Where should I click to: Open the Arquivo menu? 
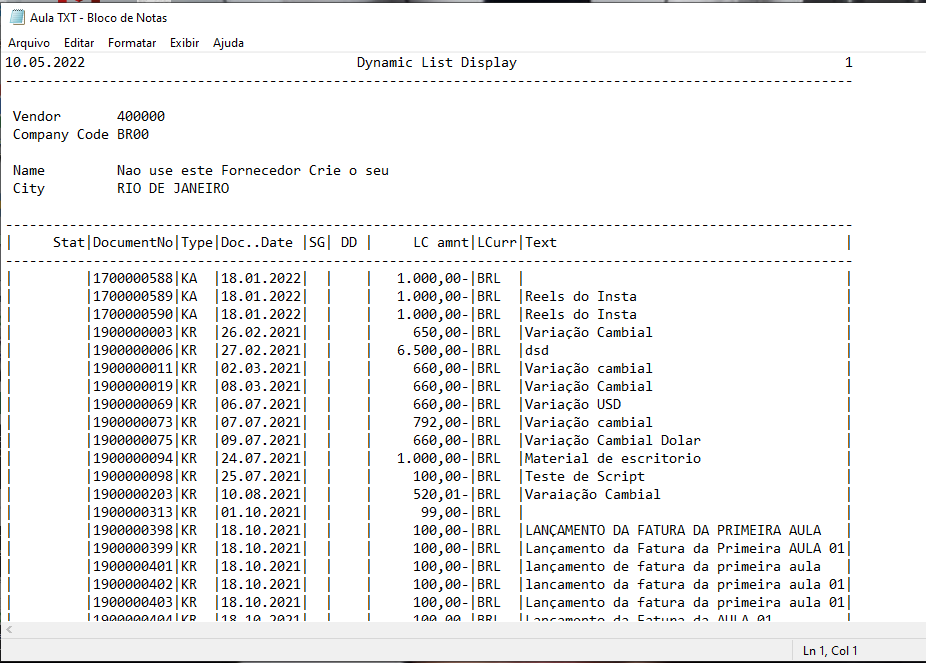point(29,43)
